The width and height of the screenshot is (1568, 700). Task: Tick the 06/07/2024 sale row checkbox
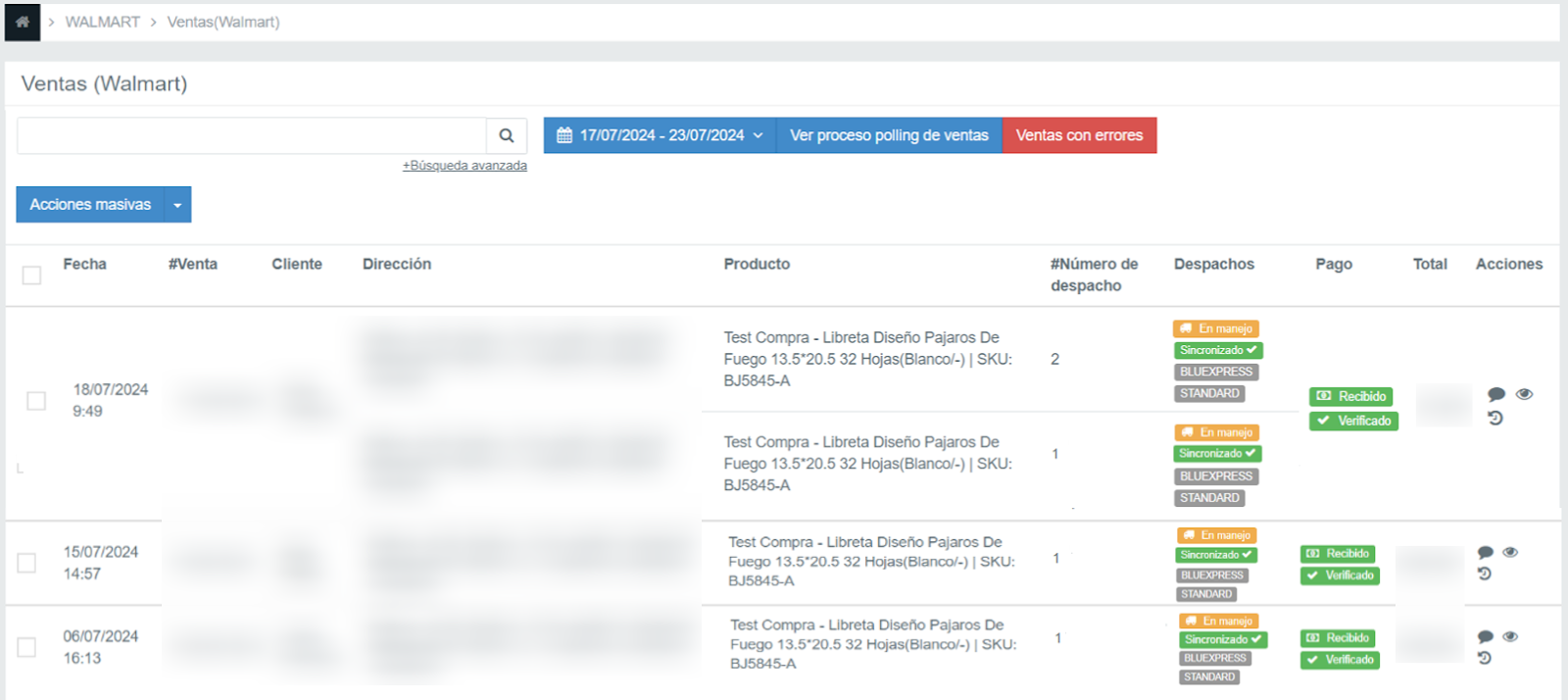click(x=26, y=647)
